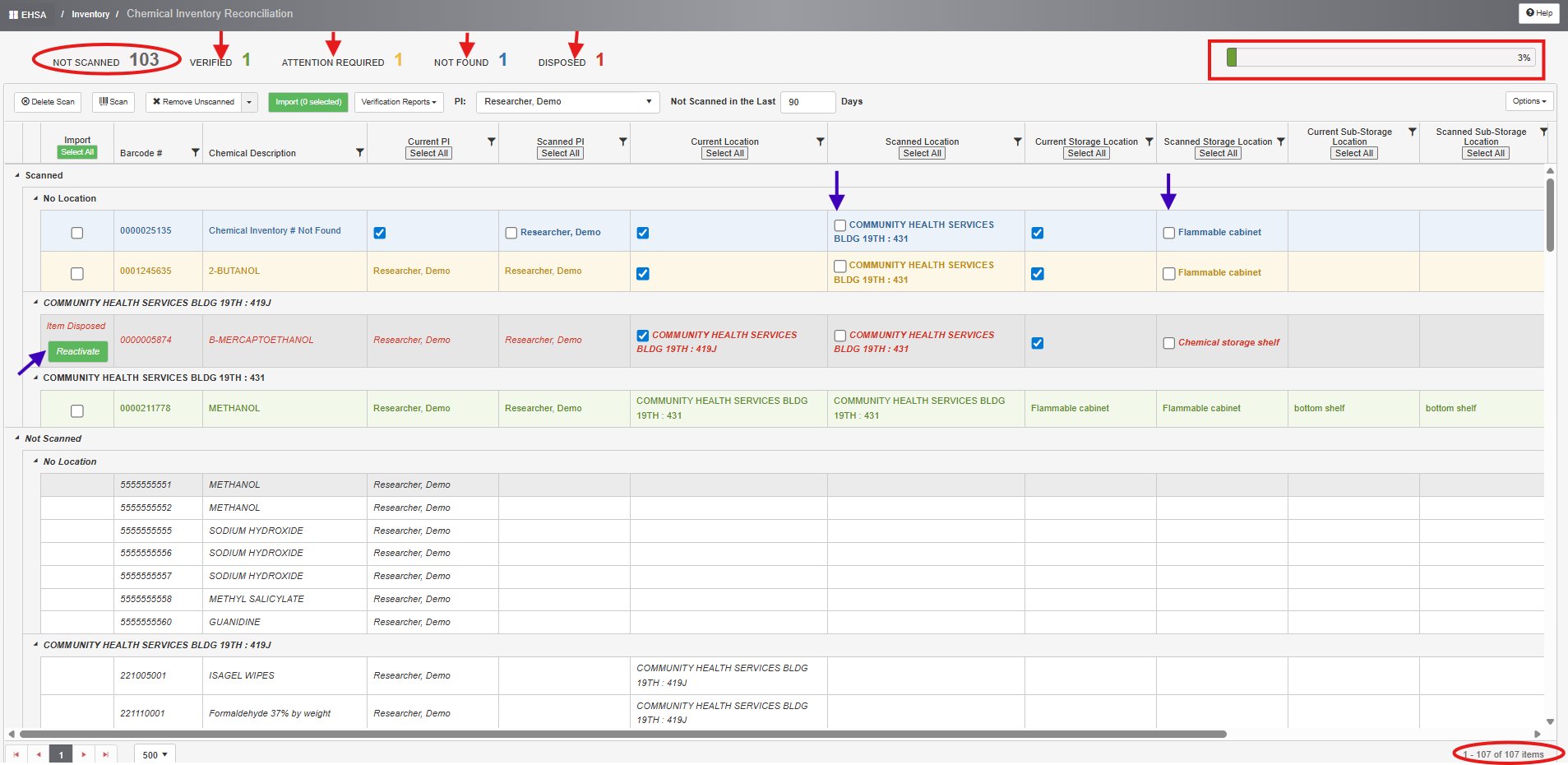
Task: Click the Scan button
Action: click(113, 102)
